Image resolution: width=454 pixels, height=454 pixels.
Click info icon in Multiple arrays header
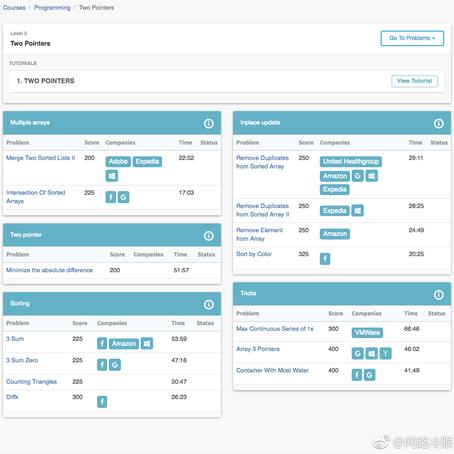(209, 124)
